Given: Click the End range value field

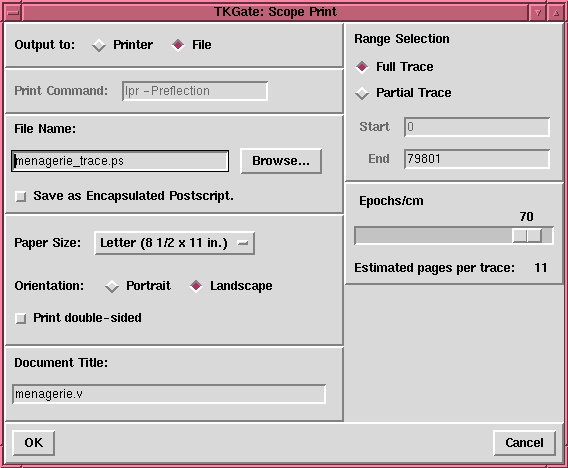Looking at the screenshot, I should (x=477, y=159).
